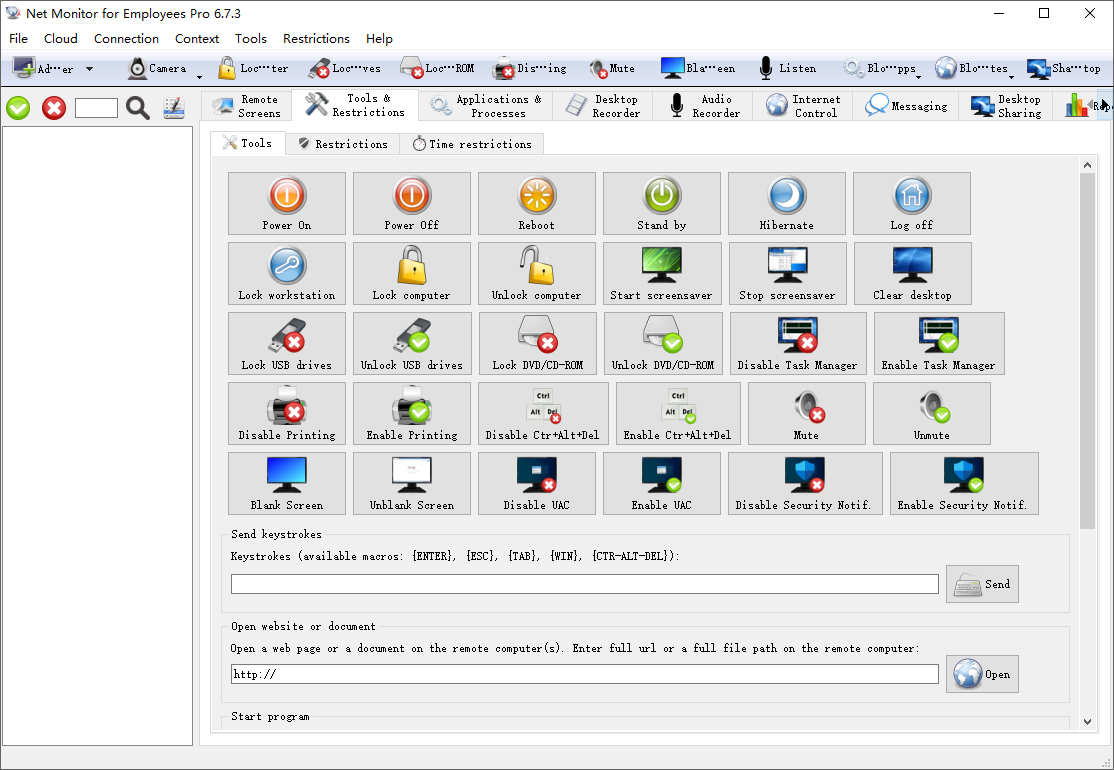
Task: Click the Enable UAC tool
Action: (x=661, y=484)
